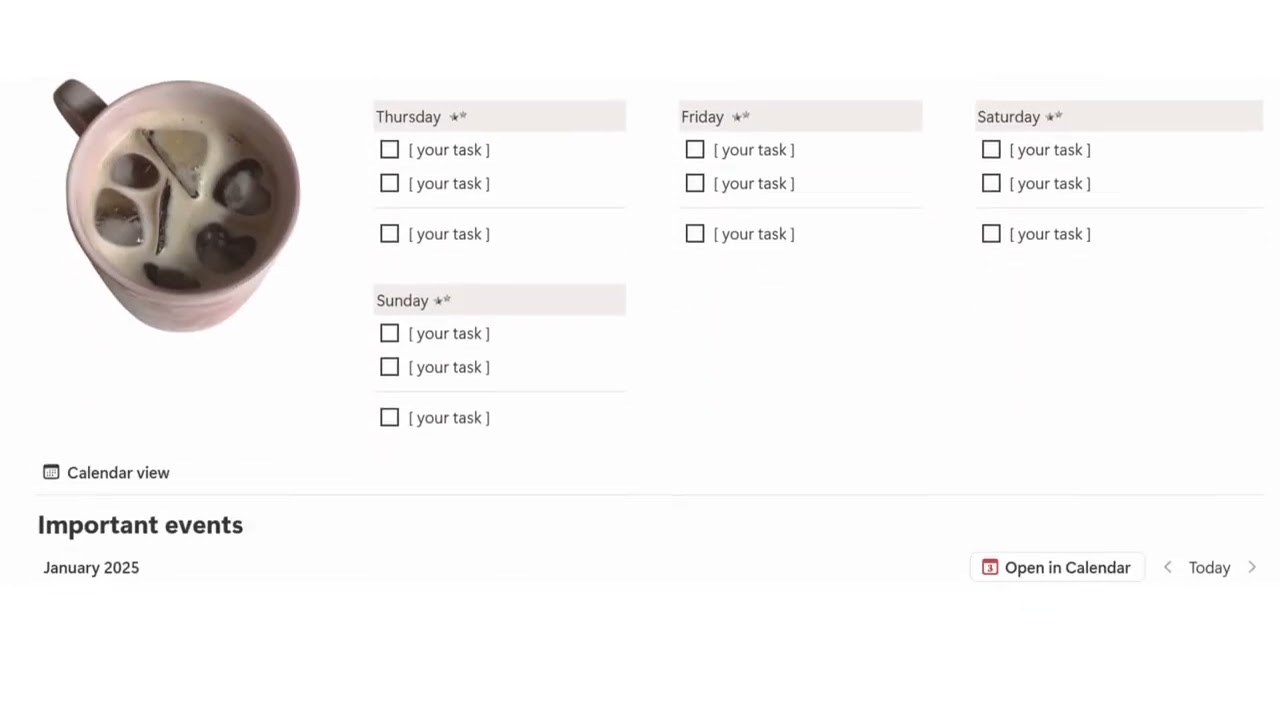
Task: Check the second Friday task checkbox
Action: coord(695,183)
